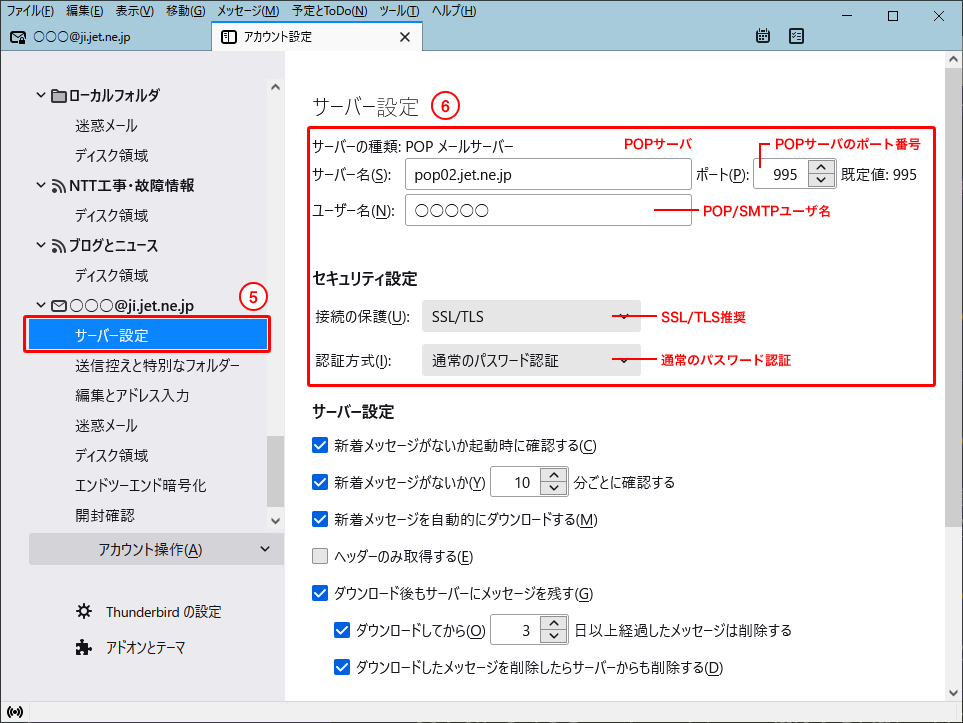Select 送信控えと特別なフォルダー in sidebar
Viewport: 963px width, 723px height.
coord(157,365)
